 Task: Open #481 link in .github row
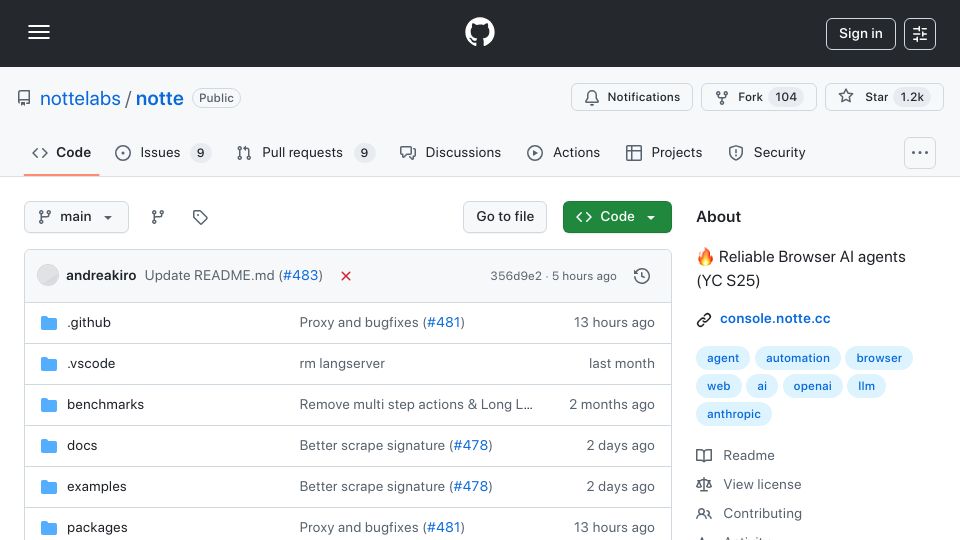443,323
